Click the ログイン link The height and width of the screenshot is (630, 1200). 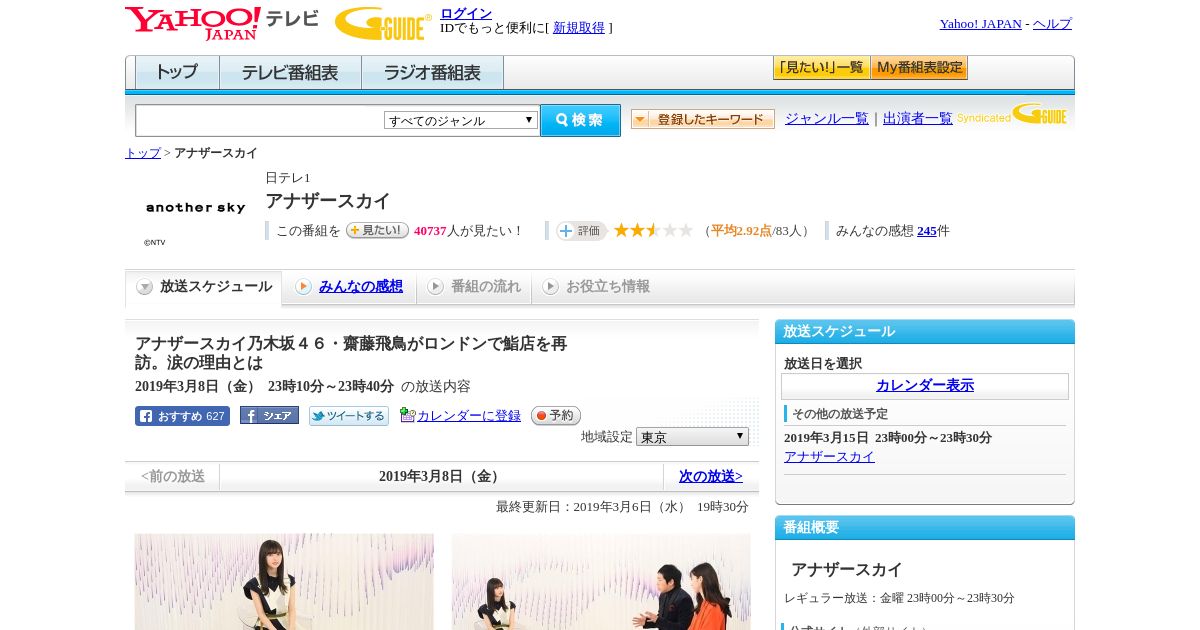466,13
